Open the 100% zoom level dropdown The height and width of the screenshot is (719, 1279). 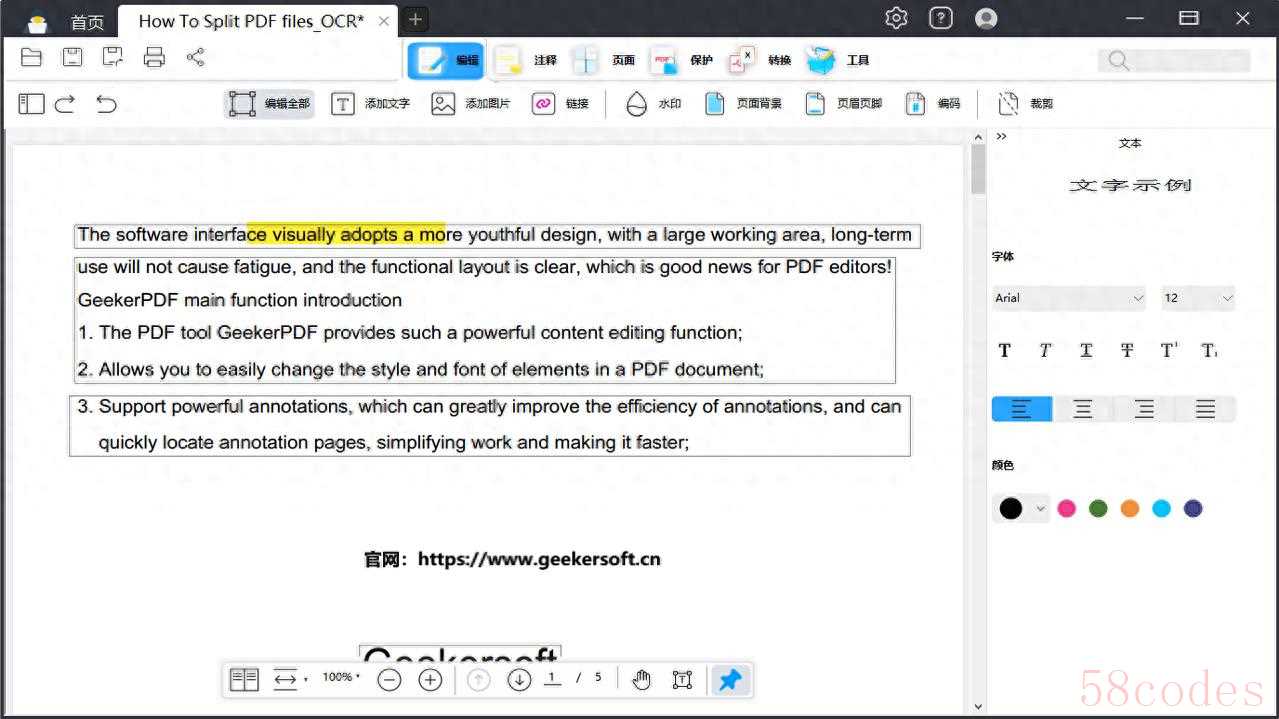pyautogui.click(x=341, y=678)
